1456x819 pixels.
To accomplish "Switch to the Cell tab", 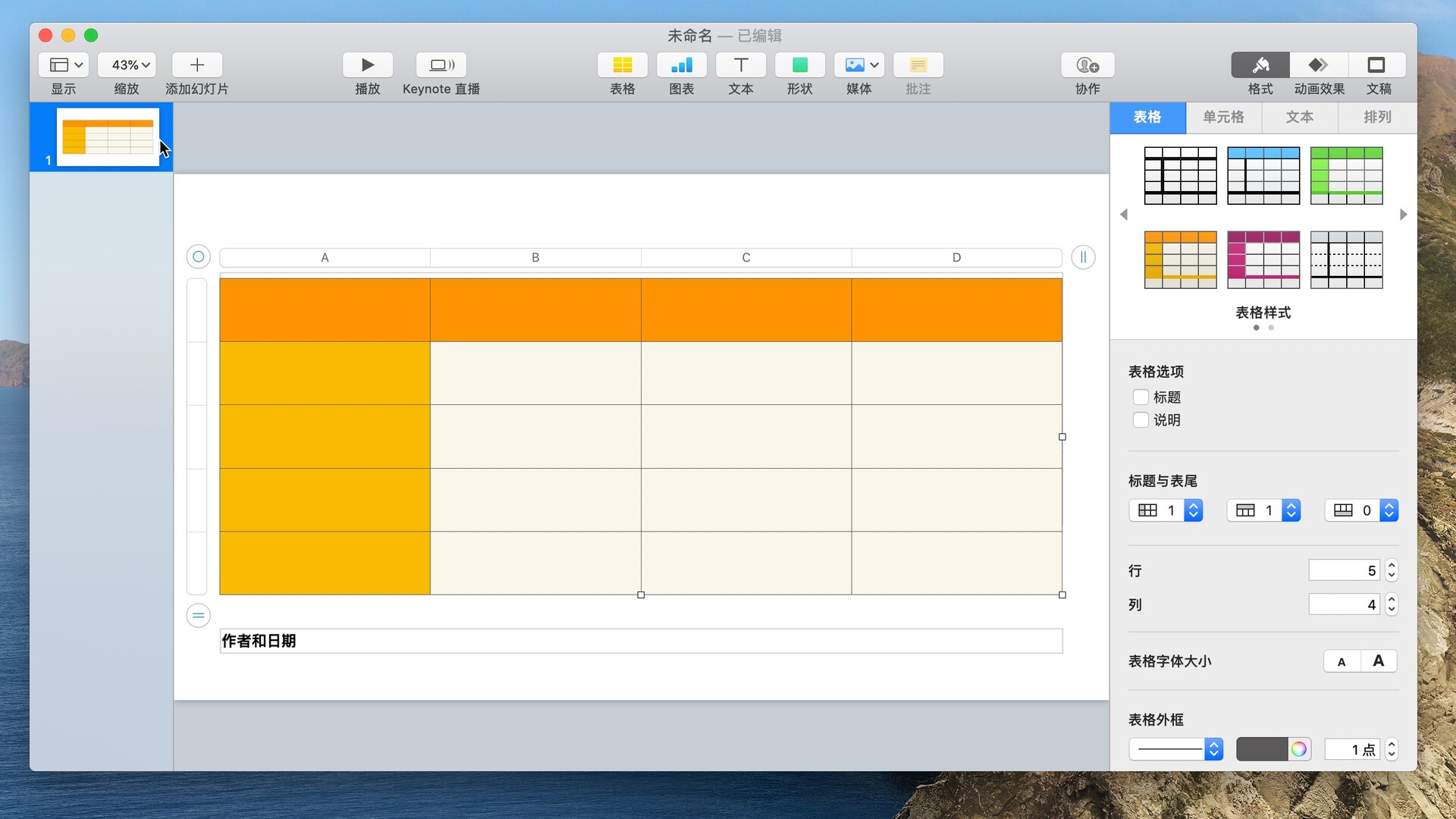I will [x=1223, y=118].
